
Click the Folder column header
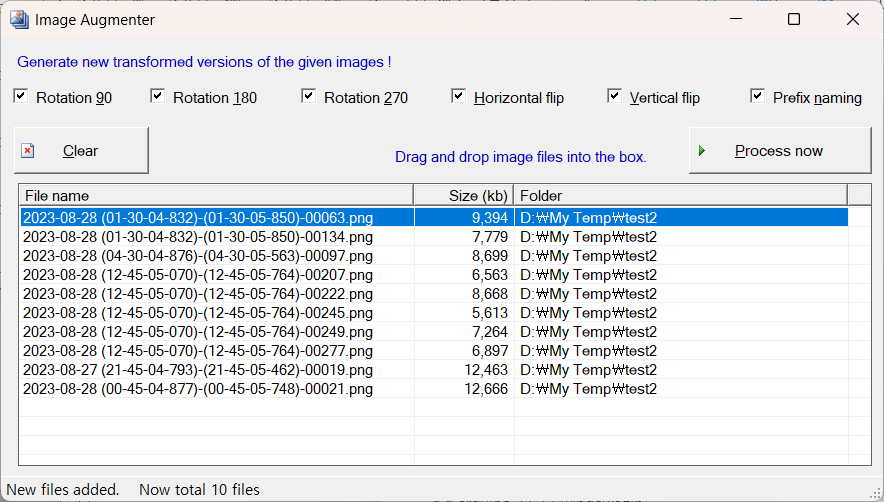point(680,195)
